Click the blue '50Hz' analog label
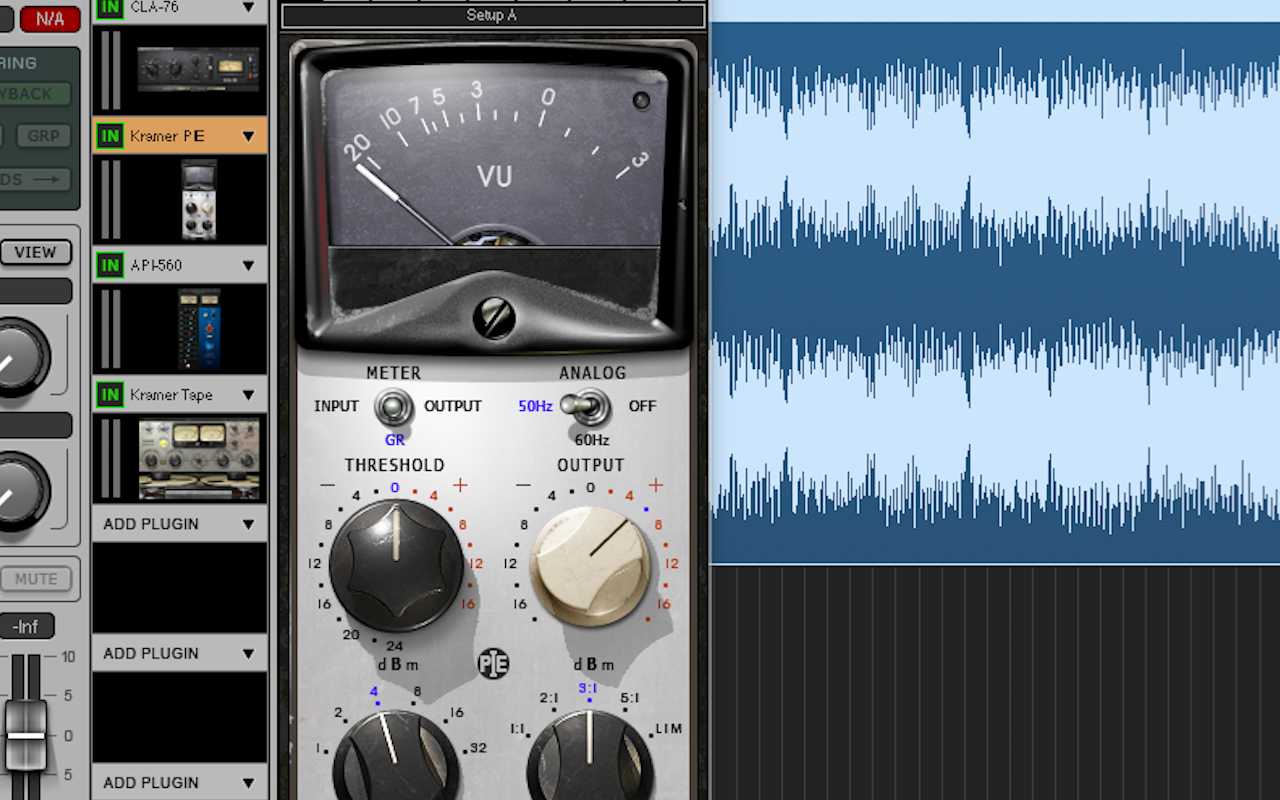1280x800 pixels. tap(535, 406)
